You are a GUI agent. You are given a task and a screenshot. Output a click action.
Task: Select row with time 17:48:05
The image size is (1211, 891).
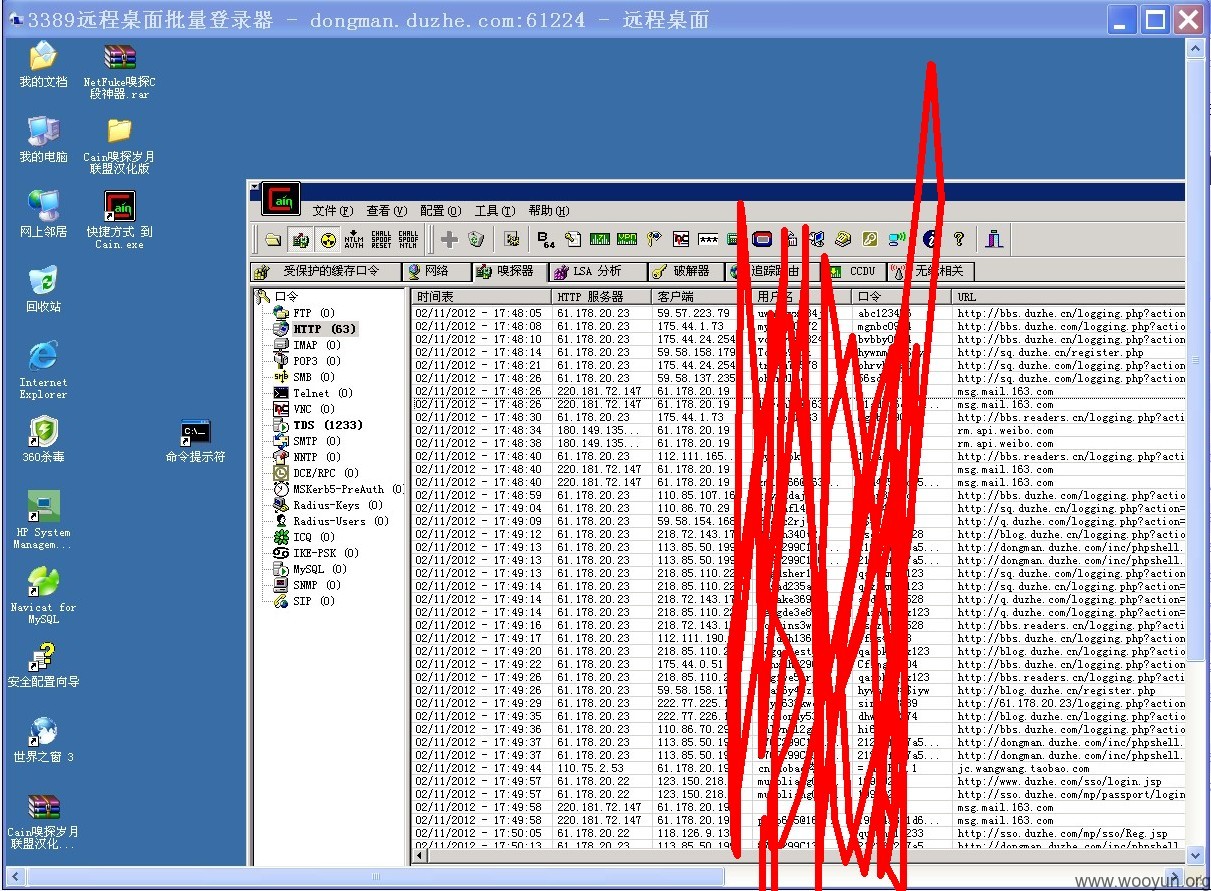798,313
